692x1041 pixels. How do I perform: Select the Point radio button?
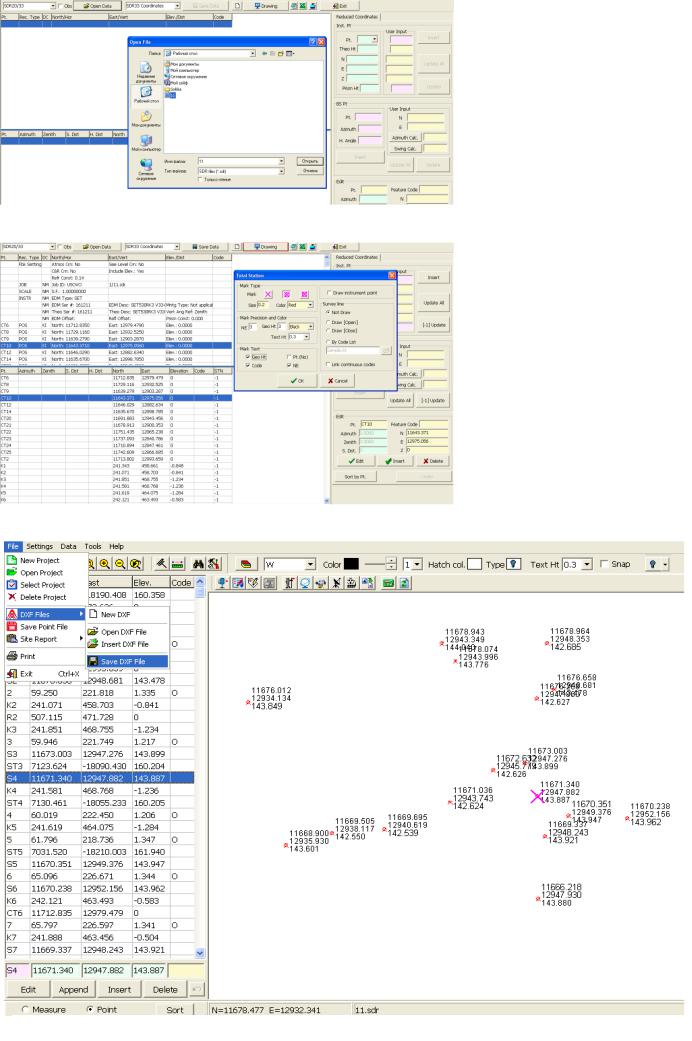pos(90,1010)
